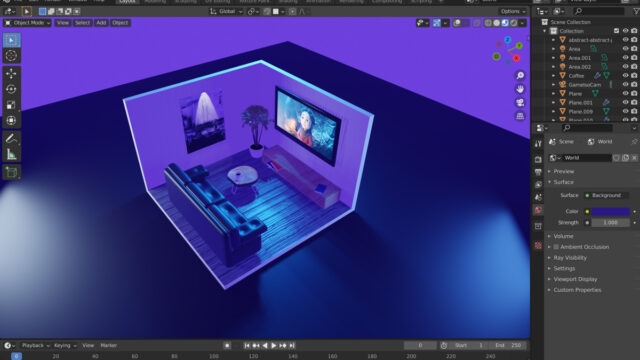Click the Zoom viewport magnifier icon
The height and width of the screenshot is (360, 640).
pyautogui.click(x=520, y=76)
